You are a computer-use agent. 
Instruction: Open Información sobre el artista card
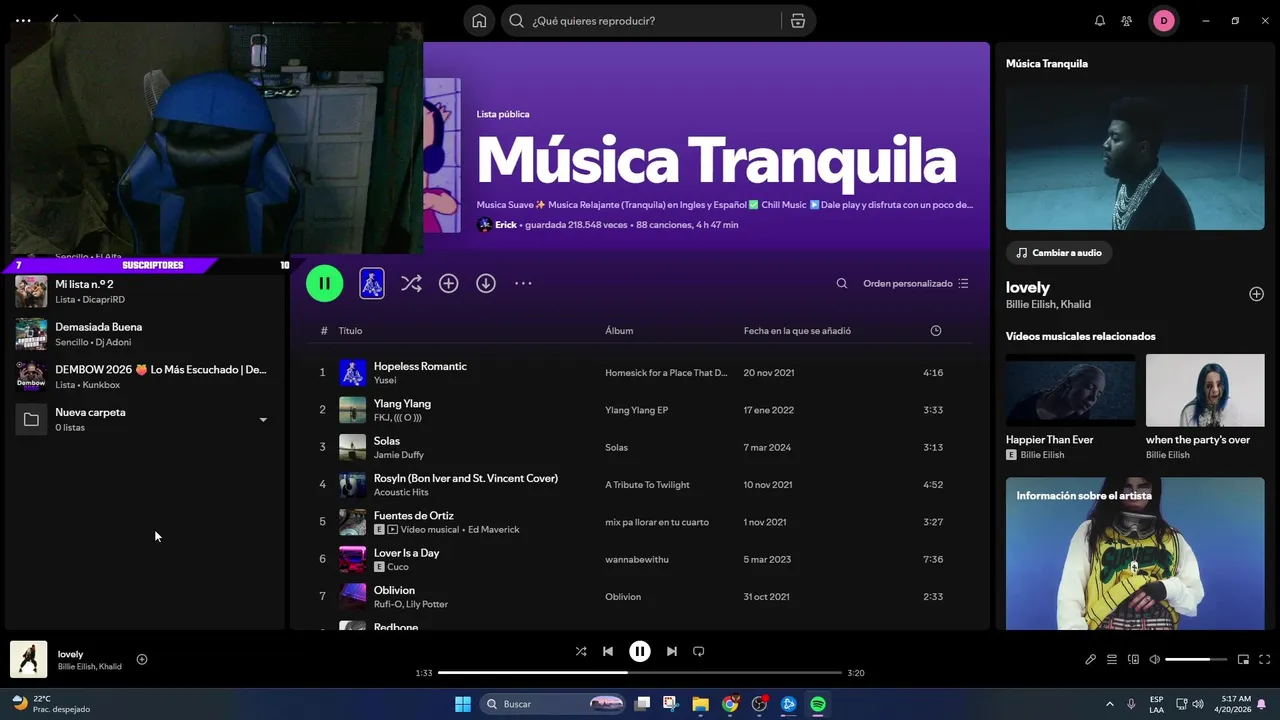(1135, 553)
